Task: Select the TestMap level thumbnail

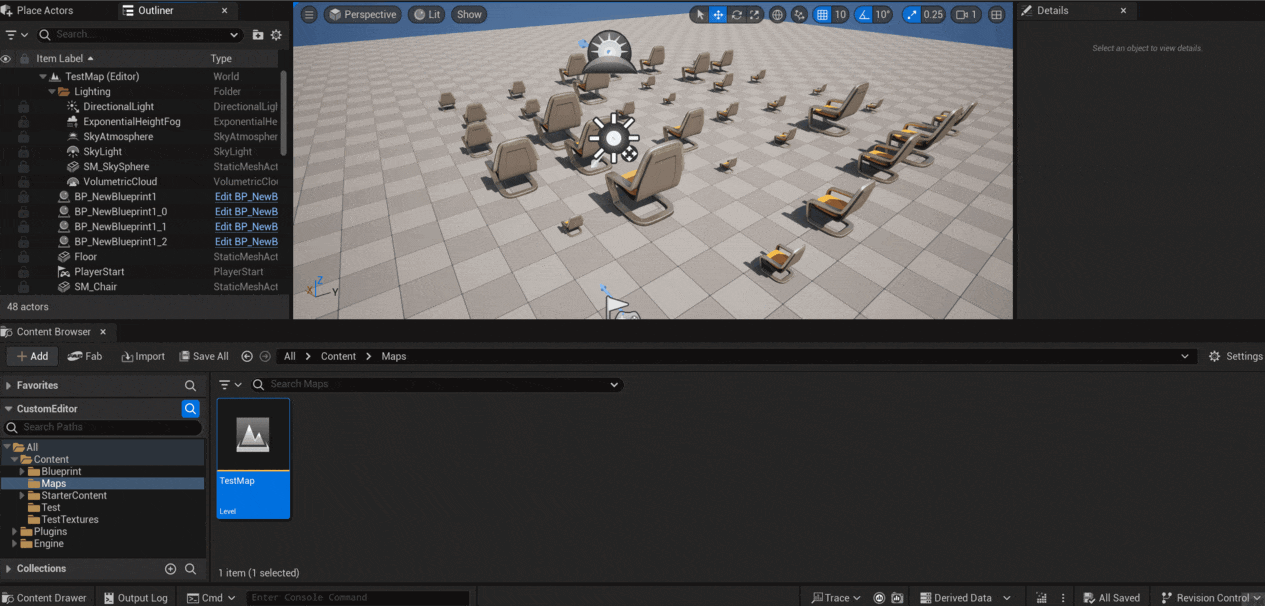Action: [x=253, y=435]
